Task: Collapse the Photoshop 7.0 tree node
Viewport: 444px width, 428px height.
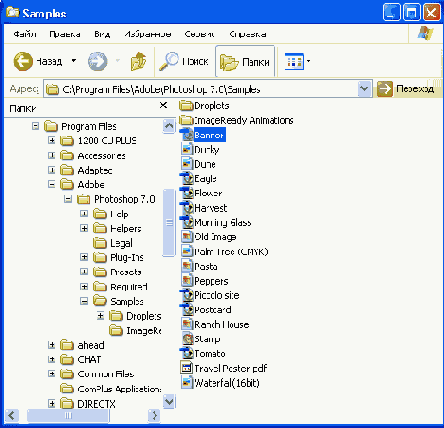Action: click(x=68, y=199)
